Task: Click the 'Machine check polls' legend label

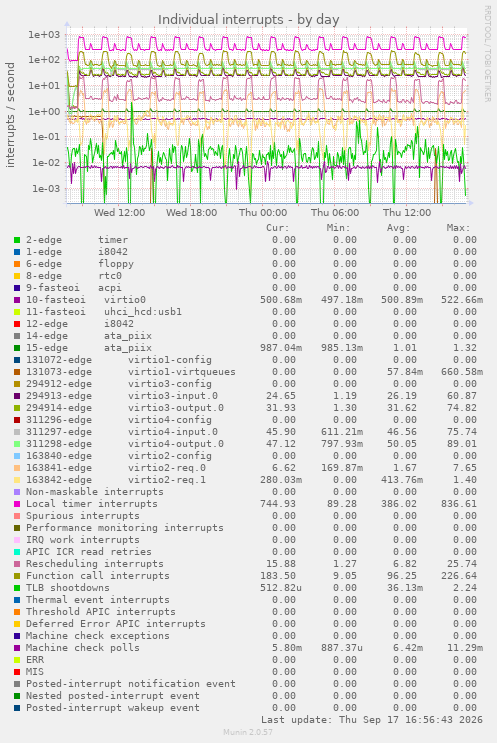Action: click(83, 648)
